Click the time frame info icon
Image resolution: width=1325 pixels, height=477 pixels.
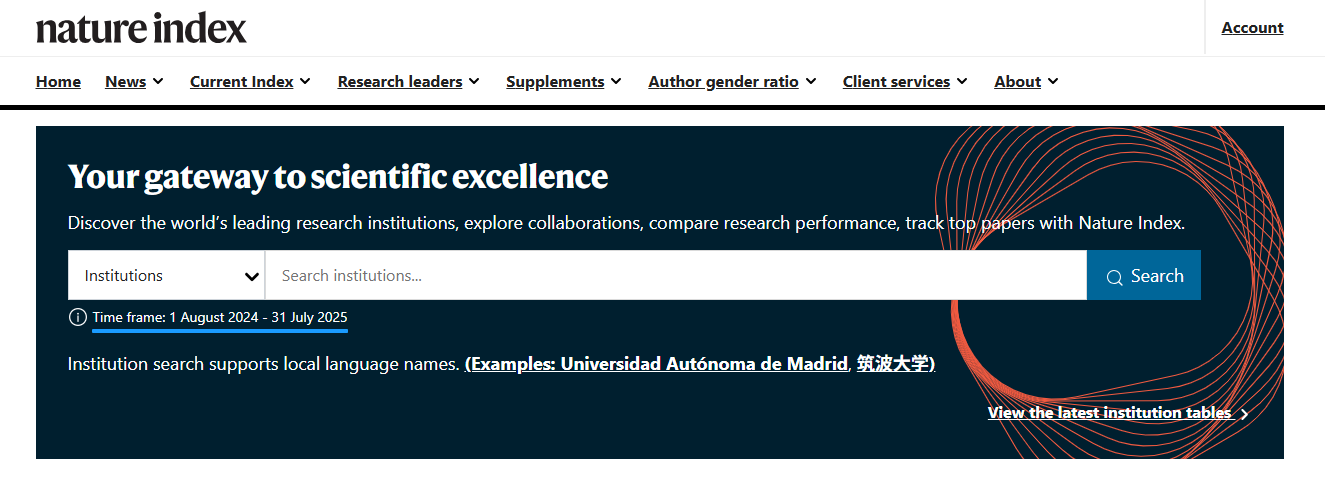[x=78, y=317]
